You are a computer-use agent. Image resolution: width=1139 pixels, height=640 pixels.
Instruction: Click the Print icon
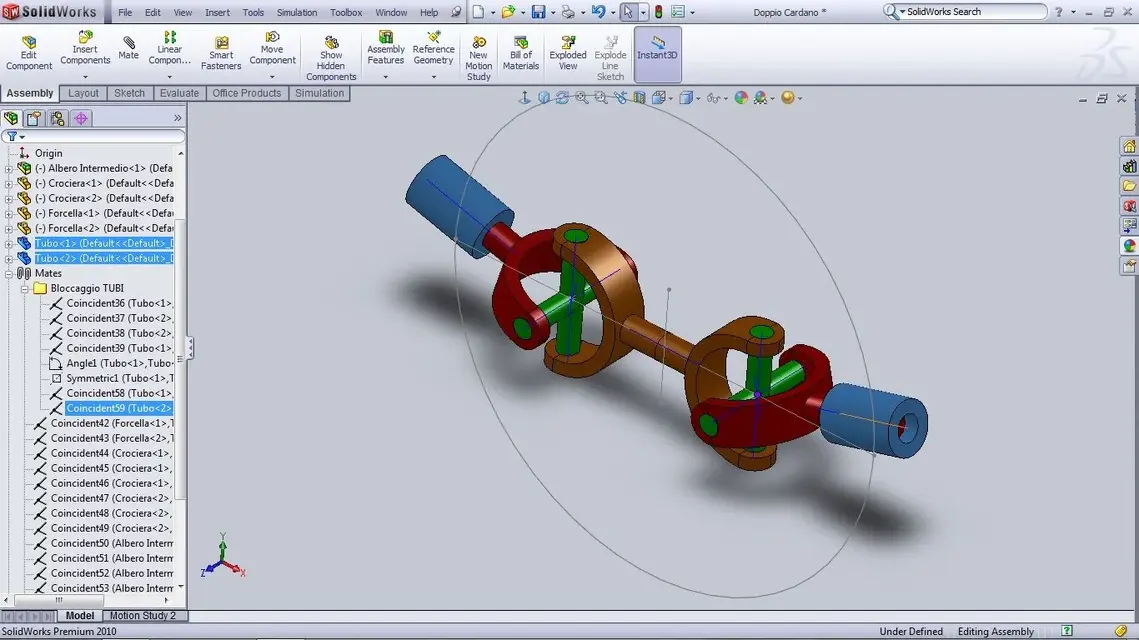pos(568,12)
